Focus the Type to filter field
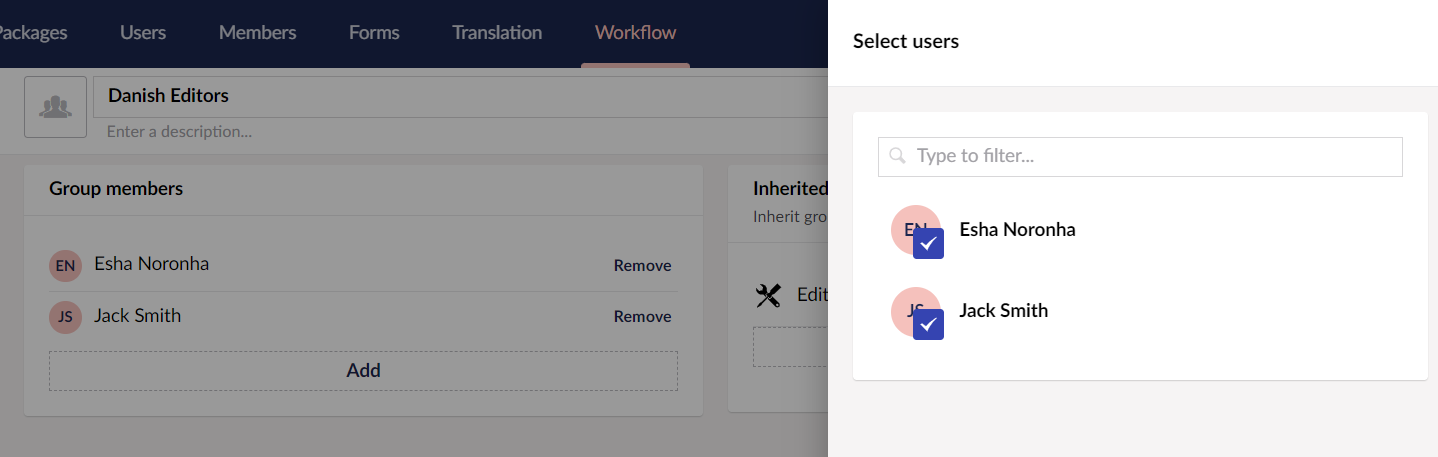This screenshot has height=457, width=1438. click(1140, 157)
